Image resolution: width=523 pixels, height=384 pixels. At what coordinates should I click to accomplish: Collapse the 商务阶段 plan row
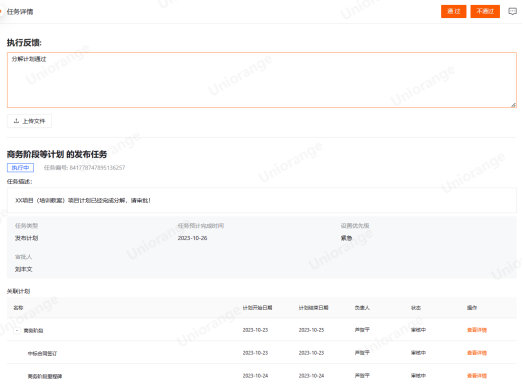click(x=17, y=331)
